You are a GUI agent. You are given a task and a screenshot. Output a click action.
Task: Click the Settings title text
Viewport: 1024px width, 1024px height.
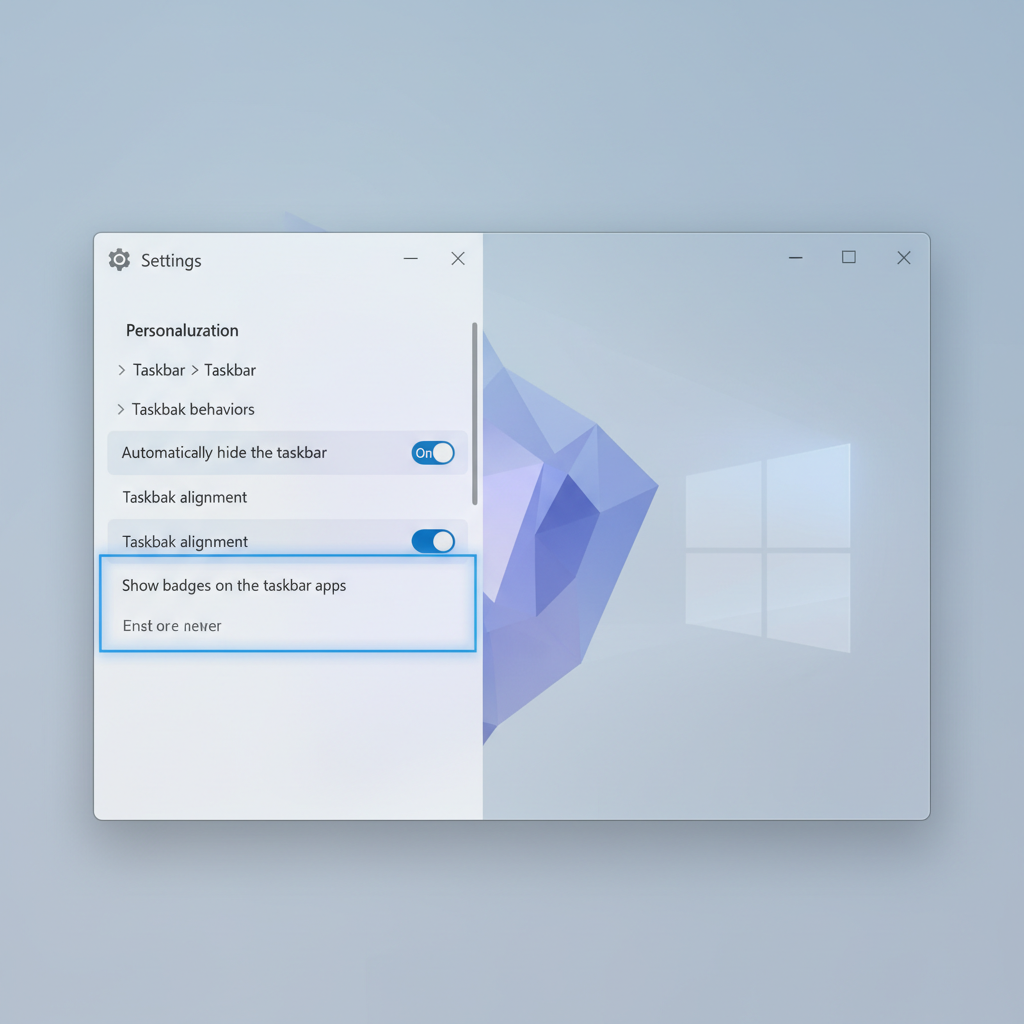[171, 260]
